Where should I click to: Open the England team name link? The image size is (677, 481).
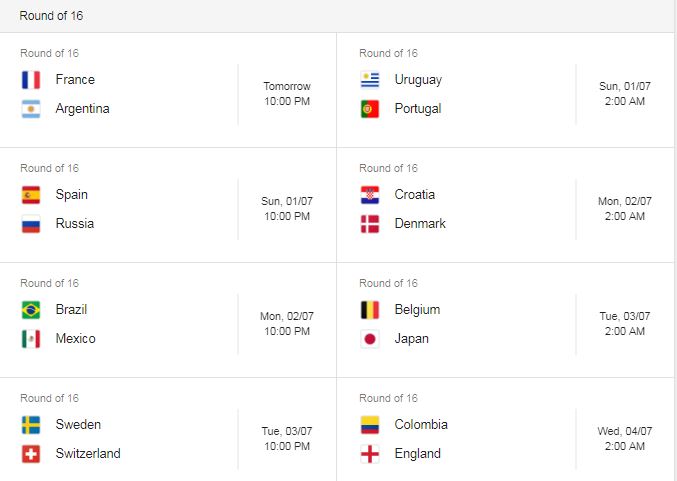(418, 453)
